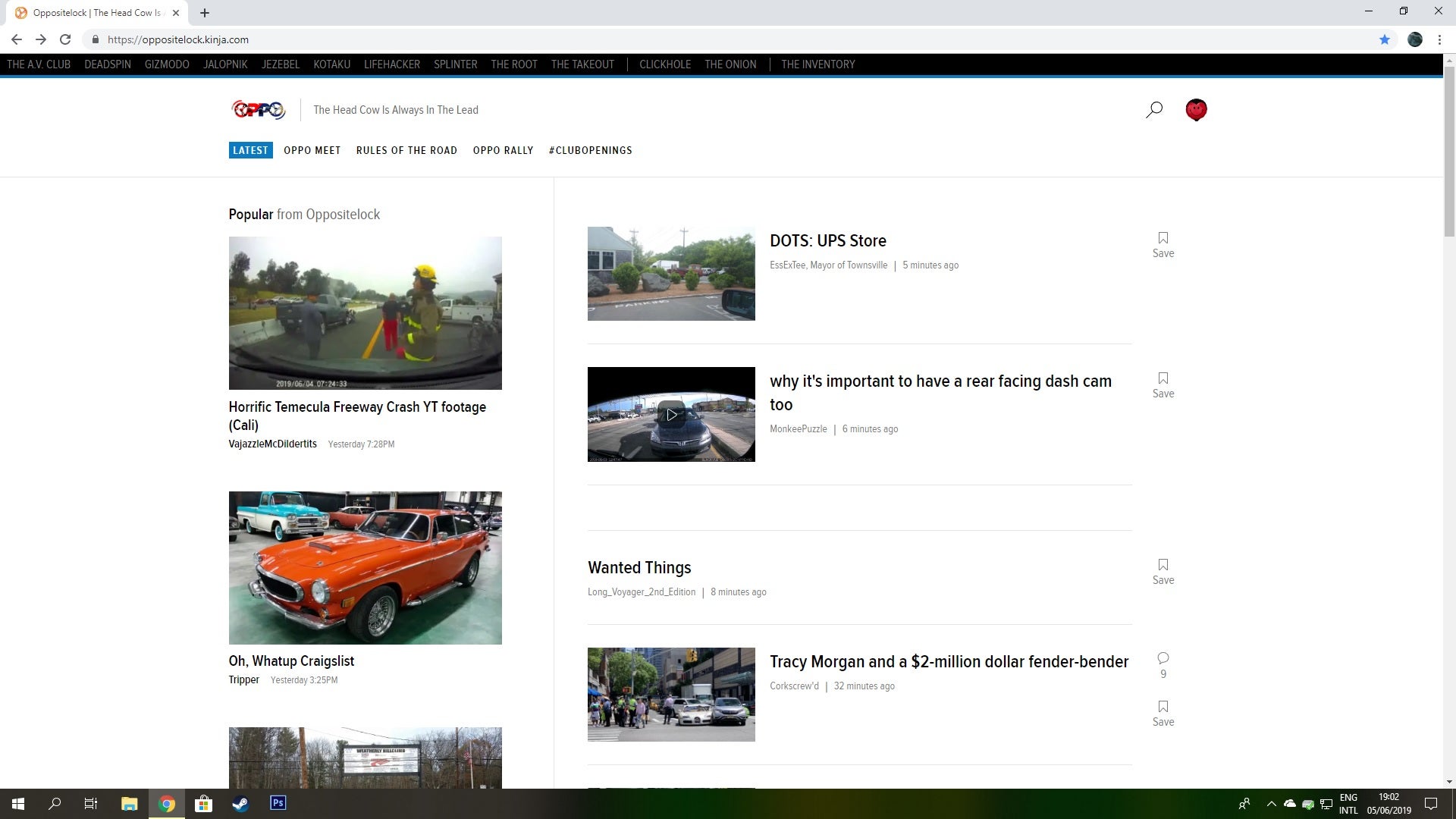Save the Wanted Things post
This screenshot has width=1456, height=819.
[1163, 573]
